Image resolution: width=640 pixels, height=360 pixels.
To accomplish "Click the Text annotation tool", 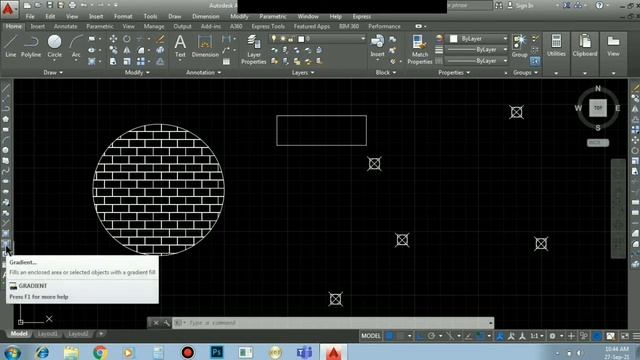I will pyautogui.click(x=180, y=46).
